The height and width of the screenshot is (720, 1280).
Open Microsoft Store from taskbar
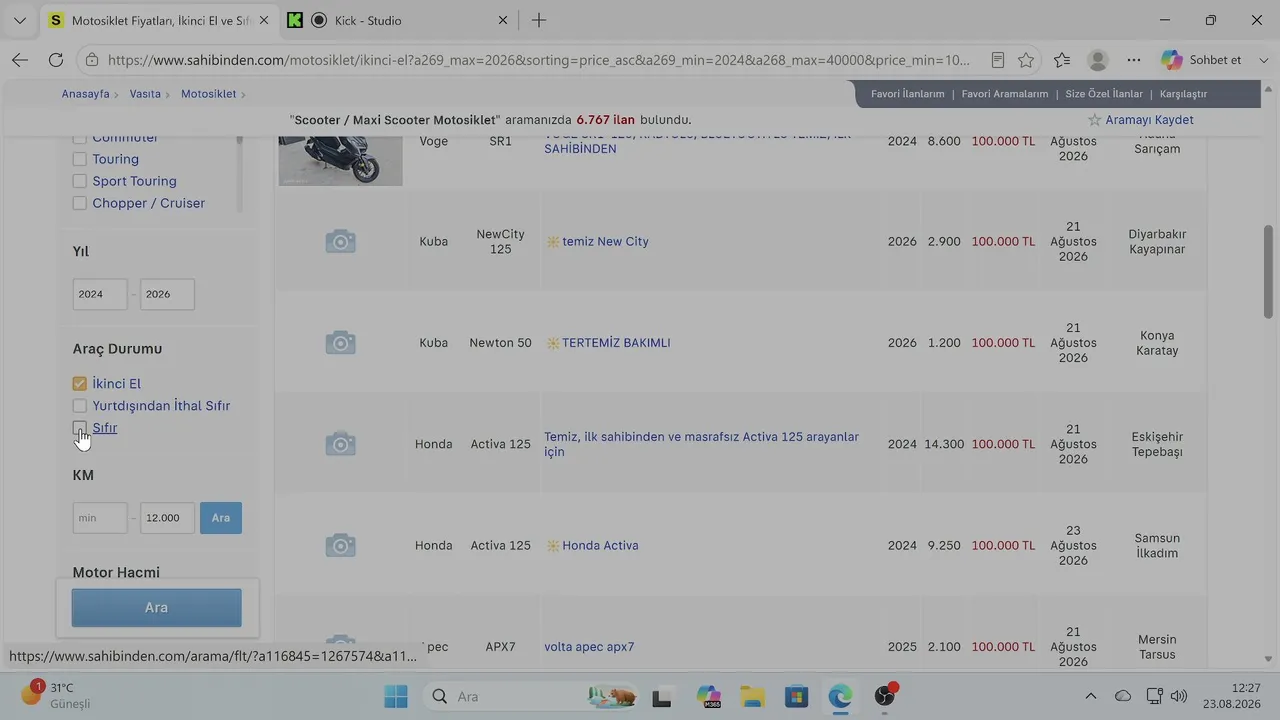[796, 696]
